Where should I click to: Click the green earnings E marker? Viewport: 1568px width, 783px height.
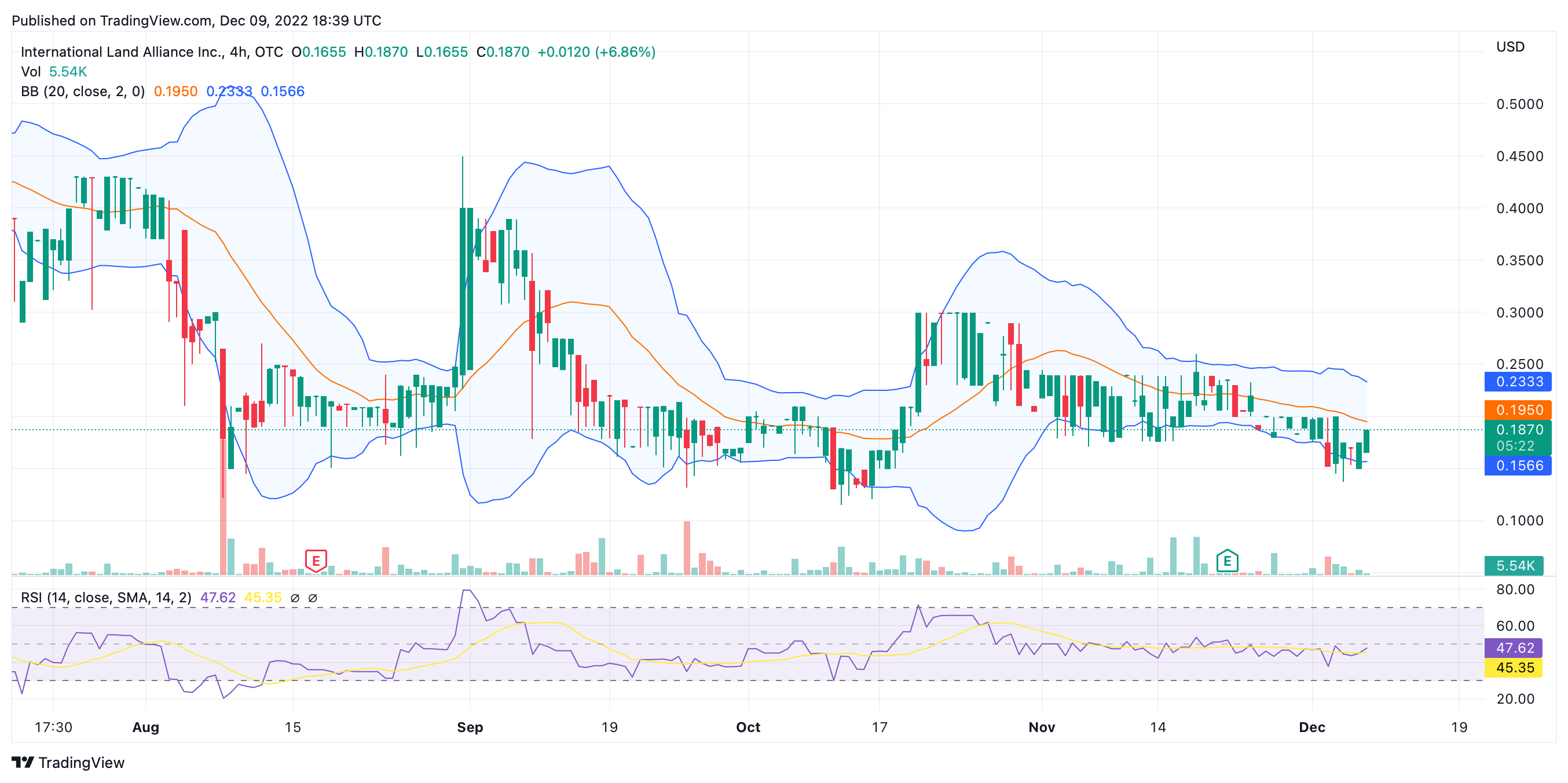pyautogui.click(x=1226, y=560)
